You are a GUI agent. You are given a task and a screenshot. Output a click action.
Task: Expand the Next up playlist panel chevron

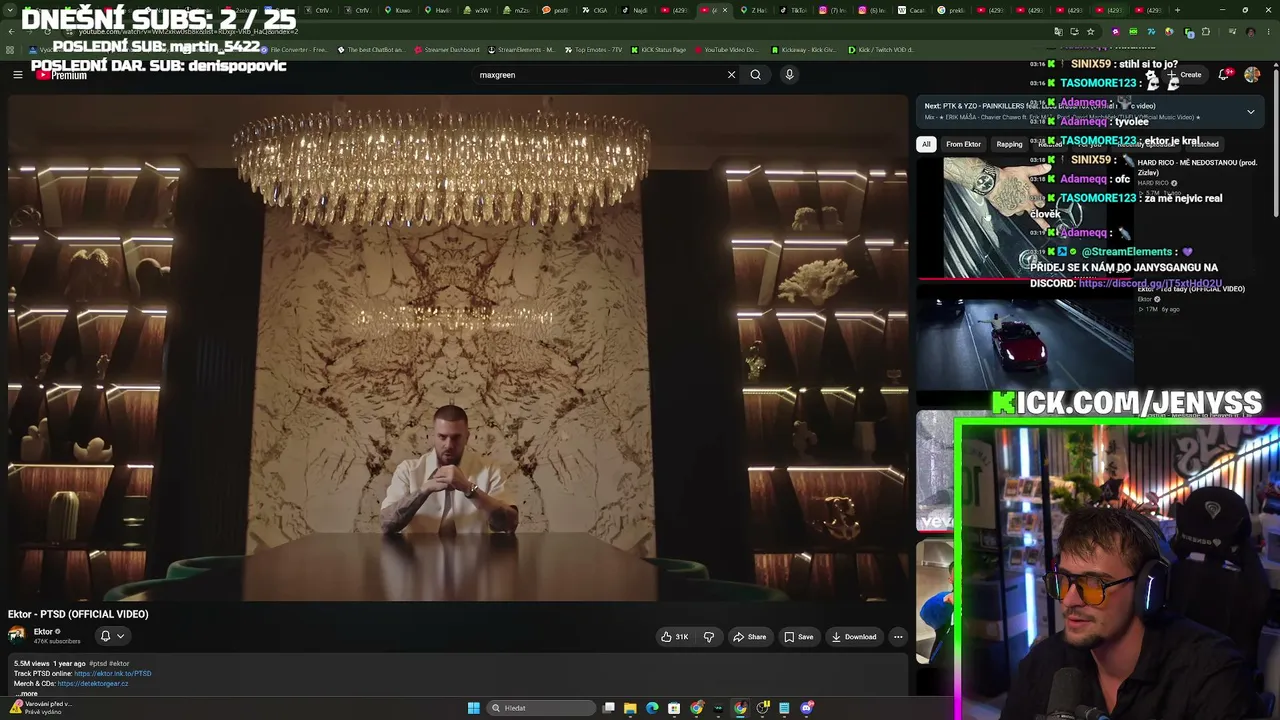1251,112
